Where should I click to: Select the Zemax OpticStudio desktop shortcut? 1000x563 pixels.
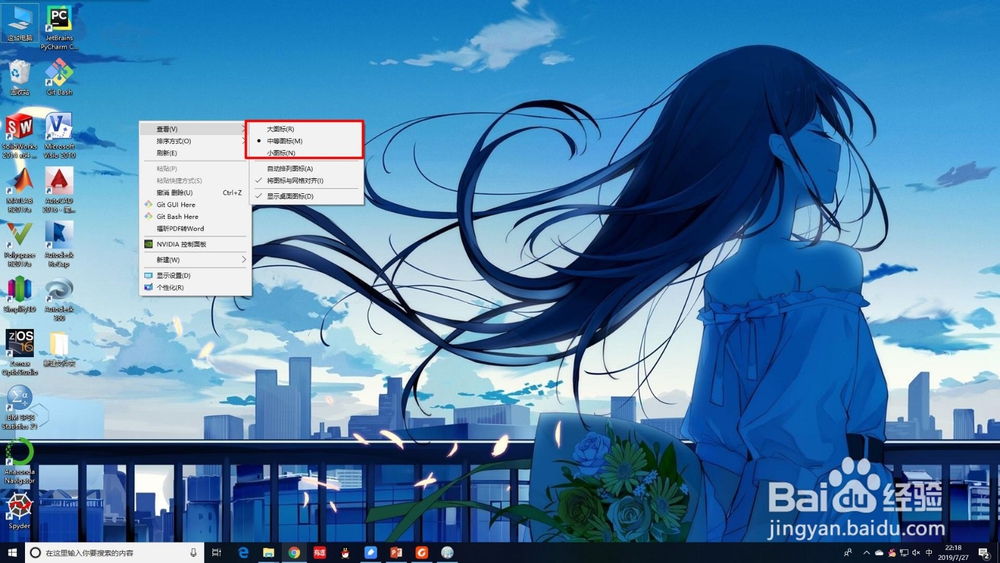pos(20,353)
